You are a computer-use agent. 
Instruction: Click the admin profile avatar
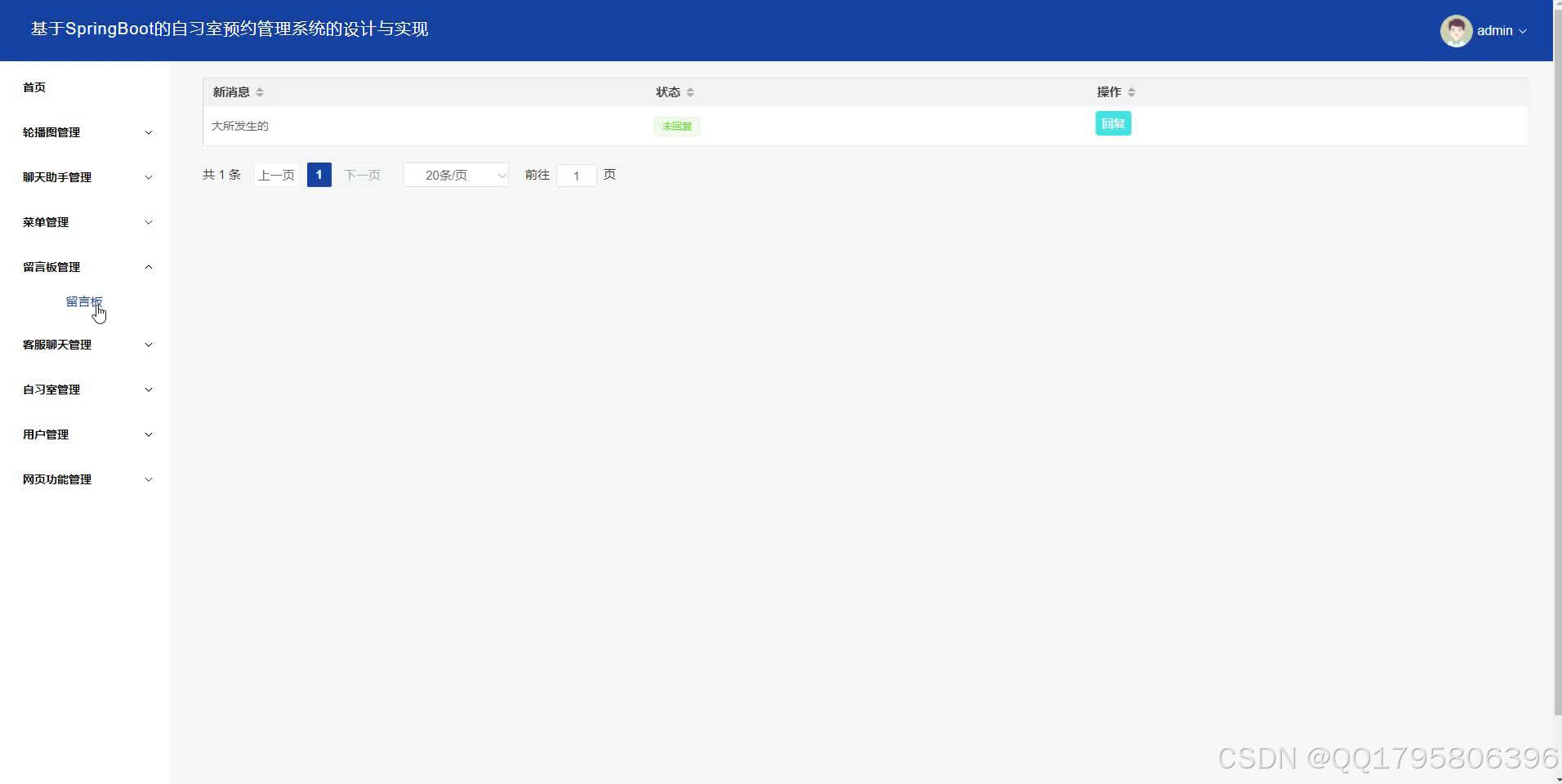tap(1456, 30)
